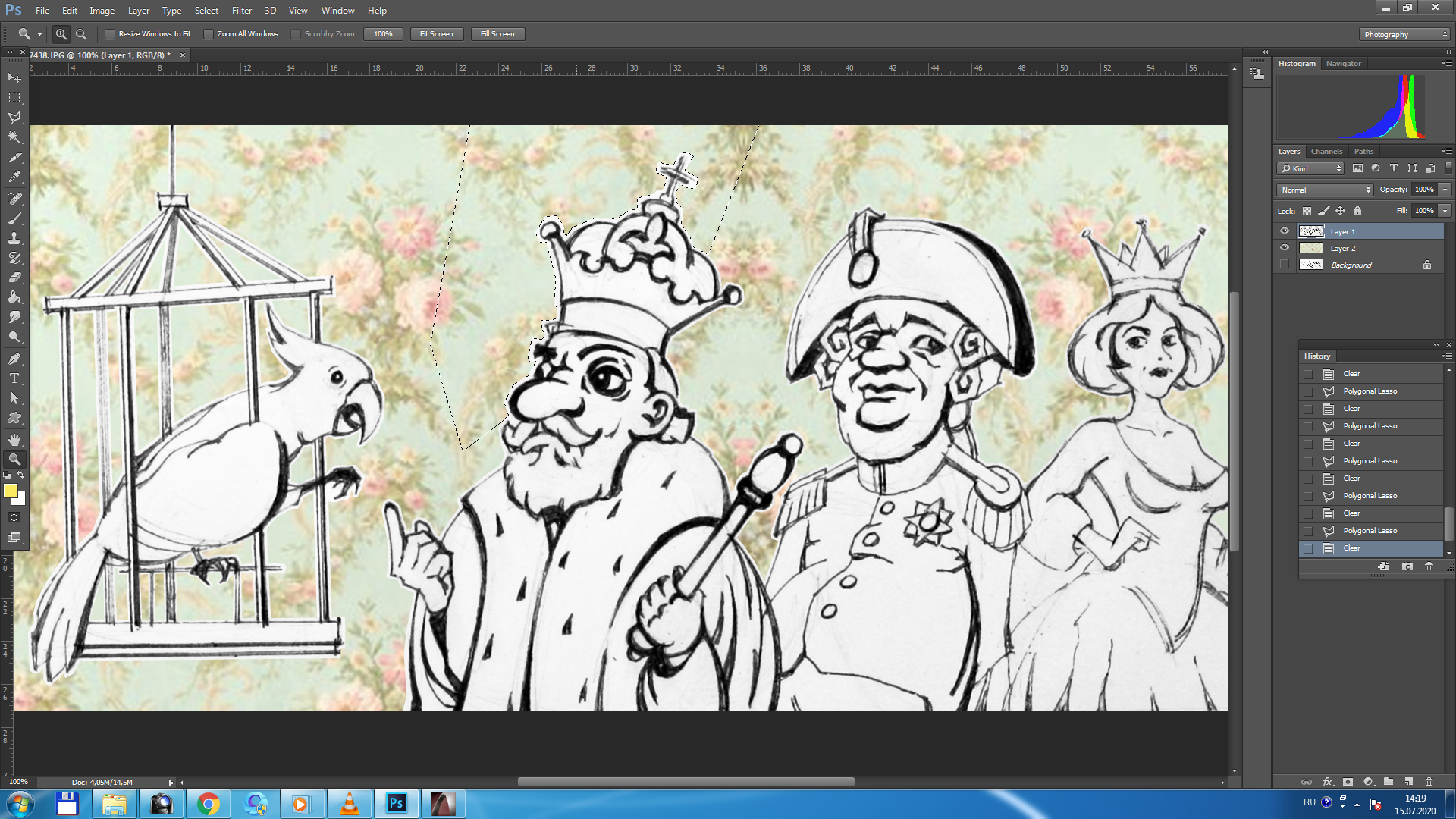Click the Fit Screen button
1456x819 pixels.
[x=436, y=34]
